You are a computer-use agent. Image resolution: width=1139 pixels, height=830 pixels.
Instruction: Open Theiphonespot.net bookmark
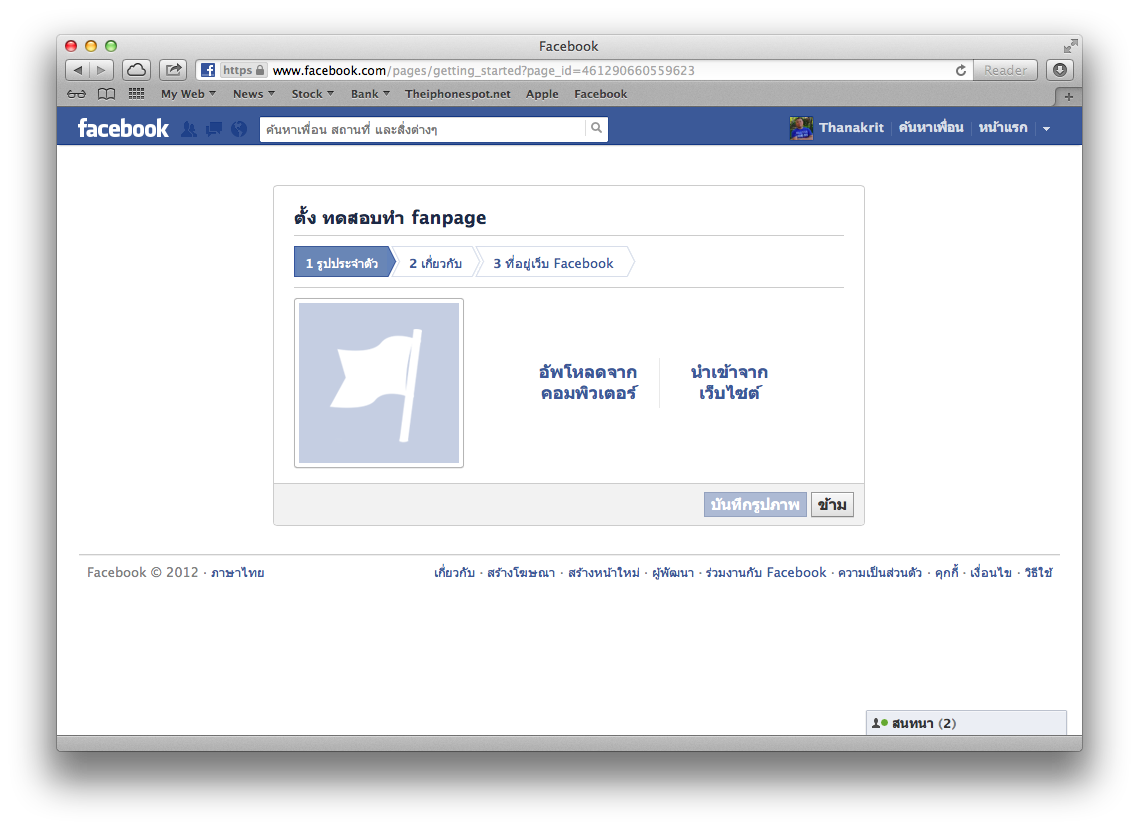[x=458, y=94]
